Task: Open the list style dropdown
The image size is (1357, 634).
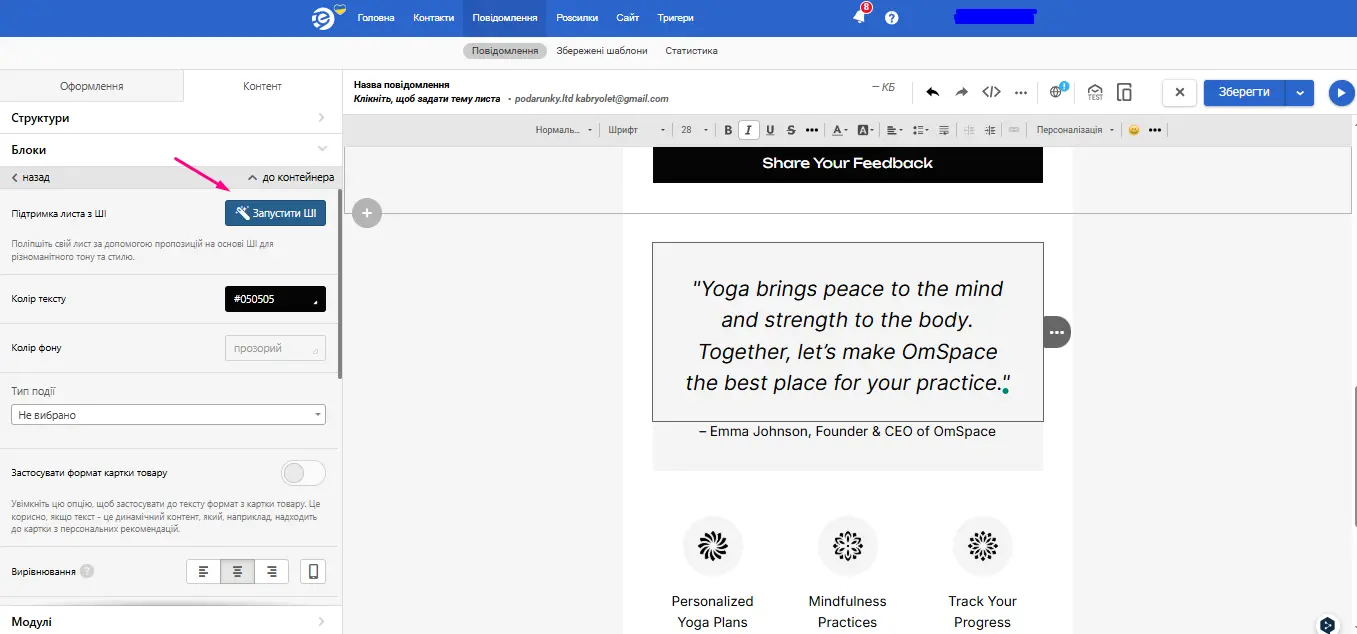Action: pyautogui.click(x=921, y=130)
